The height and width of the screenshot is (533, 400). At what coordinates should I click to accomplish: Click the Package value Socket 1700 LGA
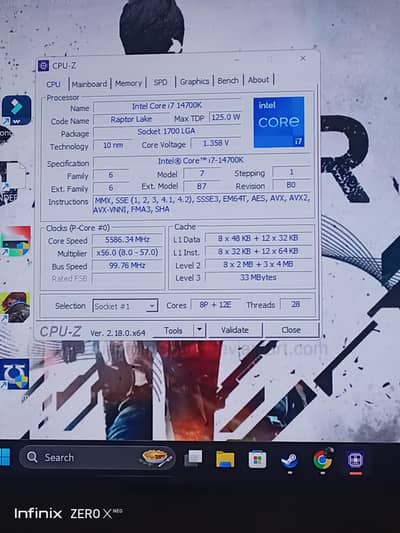167,132
